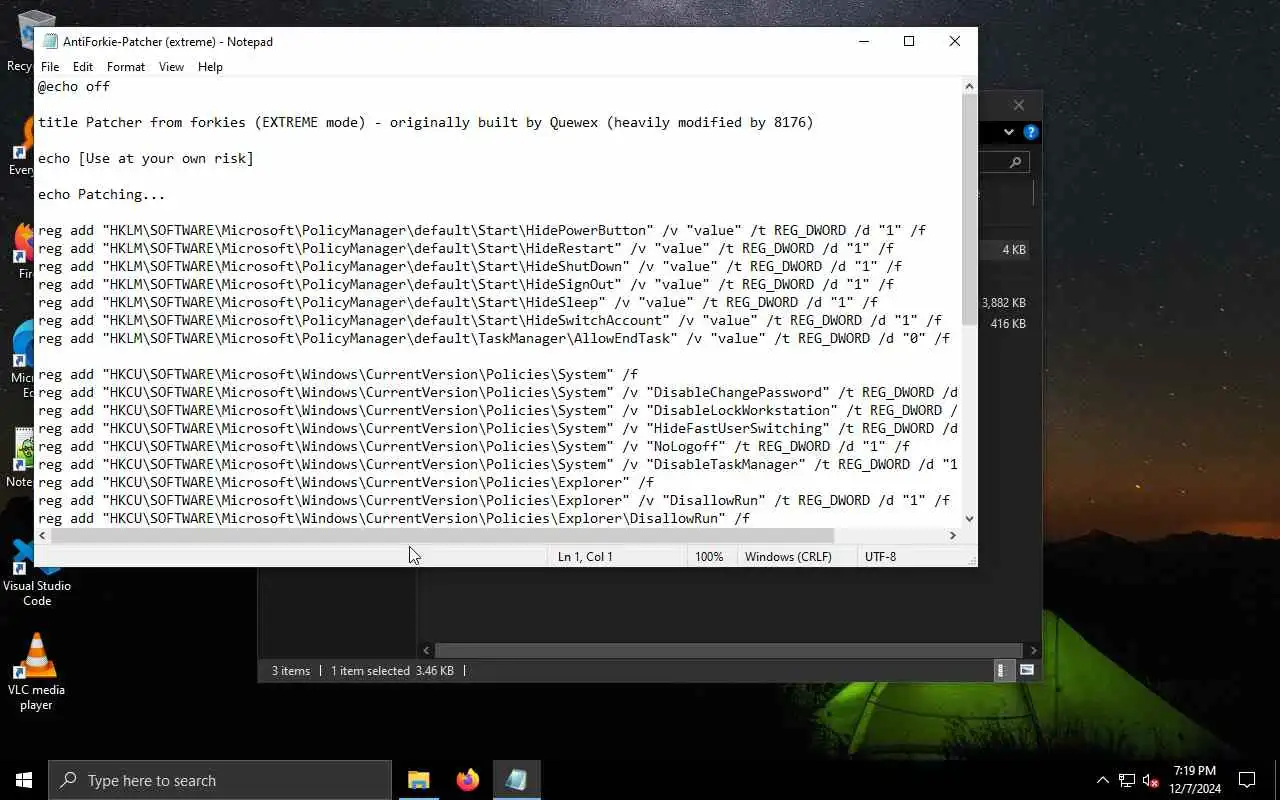The height and width of the screenshot is (800, 1280).
Task: Click the NoLogoff registry line
Action: 474,447
